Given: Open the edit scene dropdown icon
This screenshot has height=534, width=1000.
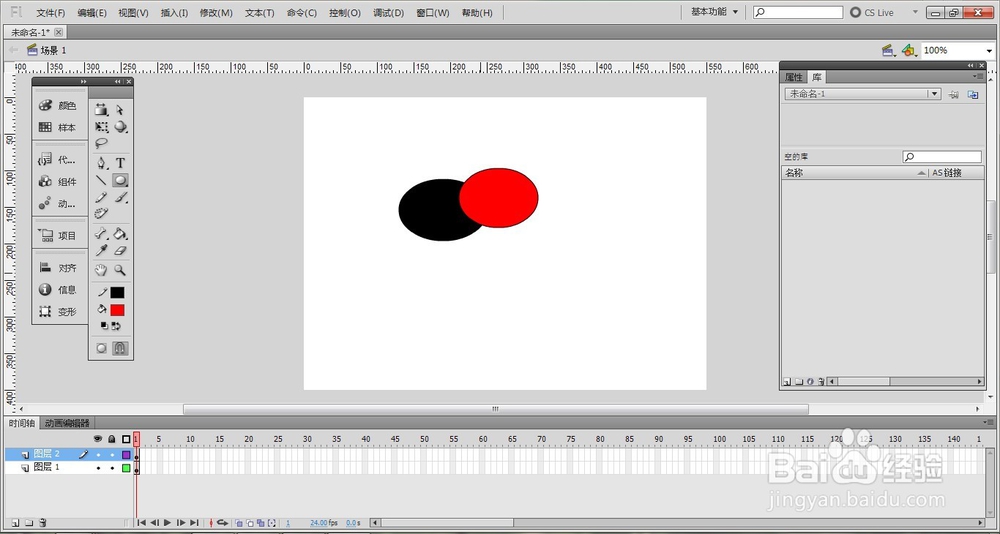Looking at the screenshot, I should click(887, 50).
